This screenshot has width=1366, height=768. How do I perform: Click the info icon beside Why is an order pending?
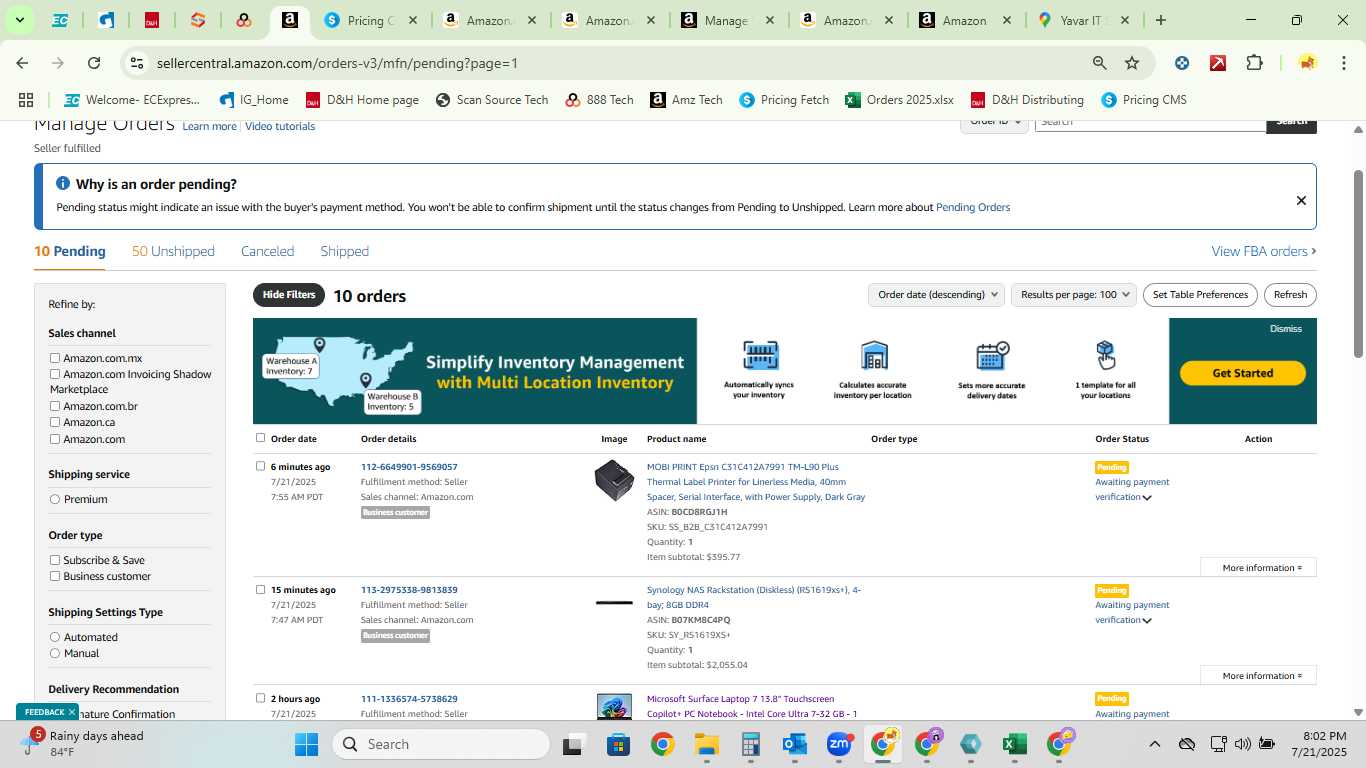click(x=63, y=184)
